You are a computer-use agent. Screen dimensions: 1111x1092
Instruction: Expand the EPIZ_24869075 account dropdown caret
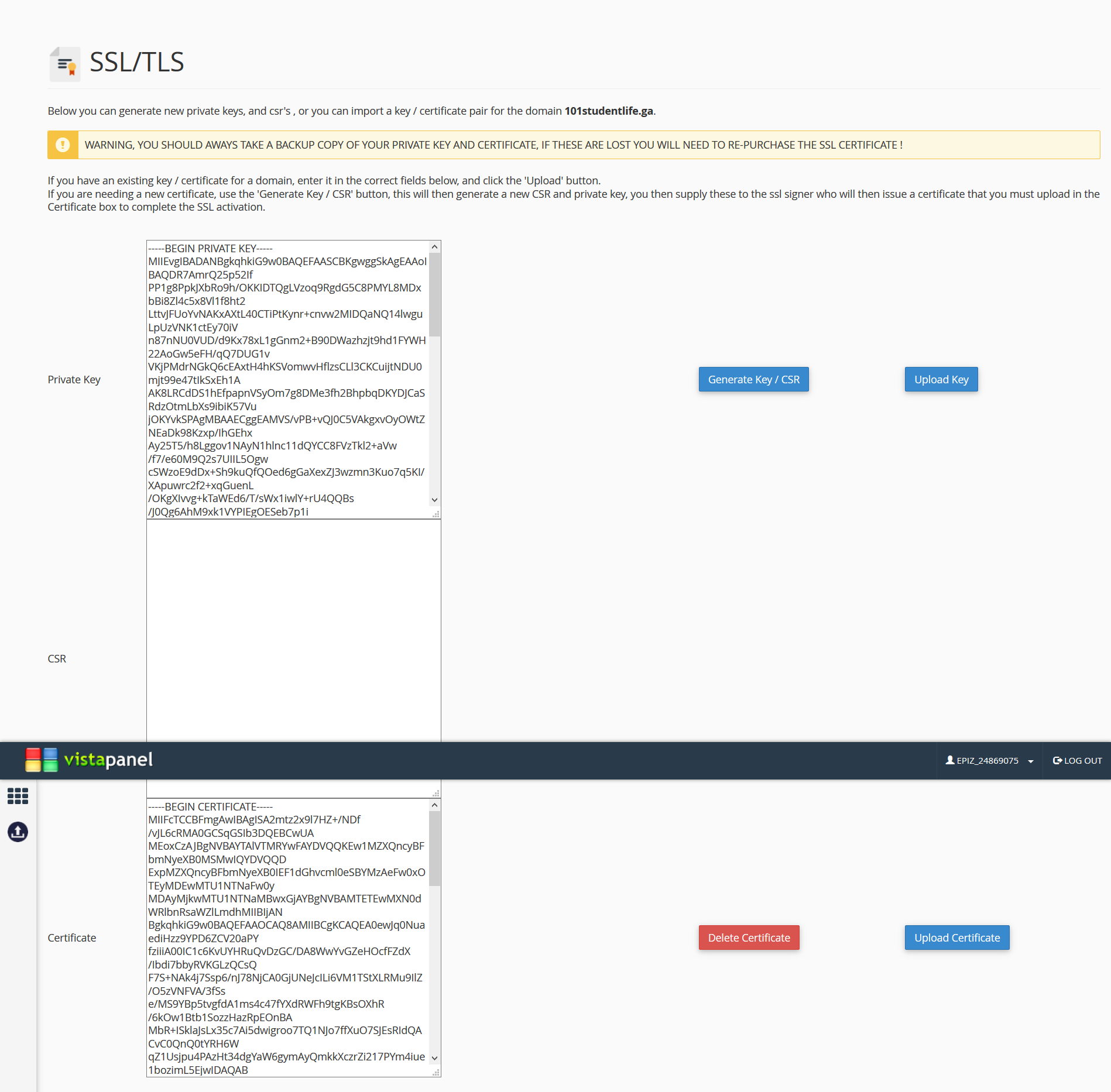pos(1031,761)
